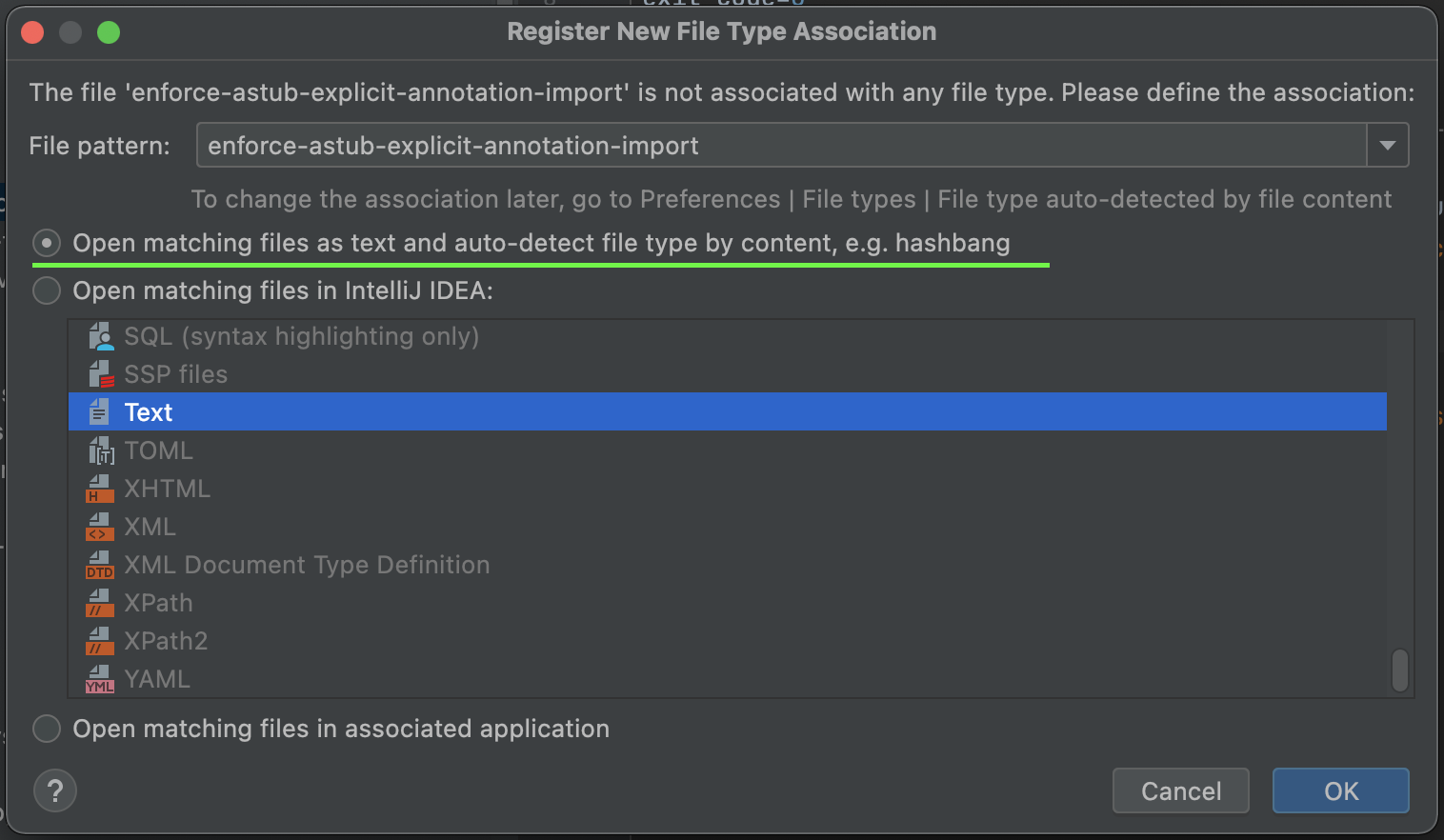This screenshot has width=1444, height=840.
Task: Select XPath2 from the file type list
Action: (x=165, y=640)
